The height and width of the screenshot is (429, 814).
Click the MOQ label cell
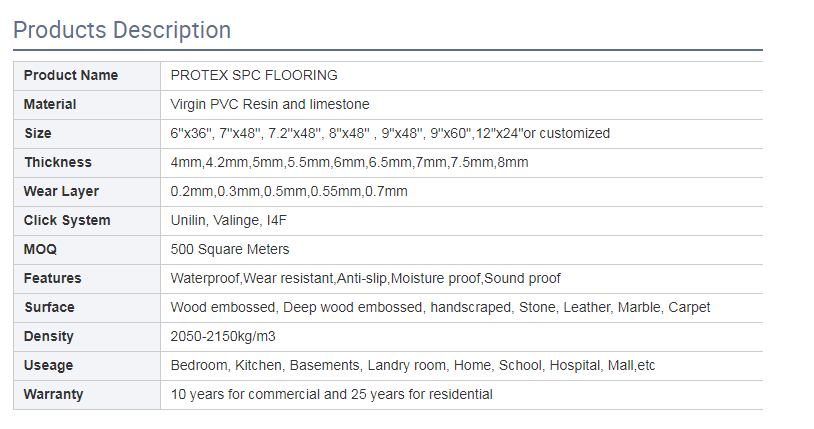[x=41, y=249]
